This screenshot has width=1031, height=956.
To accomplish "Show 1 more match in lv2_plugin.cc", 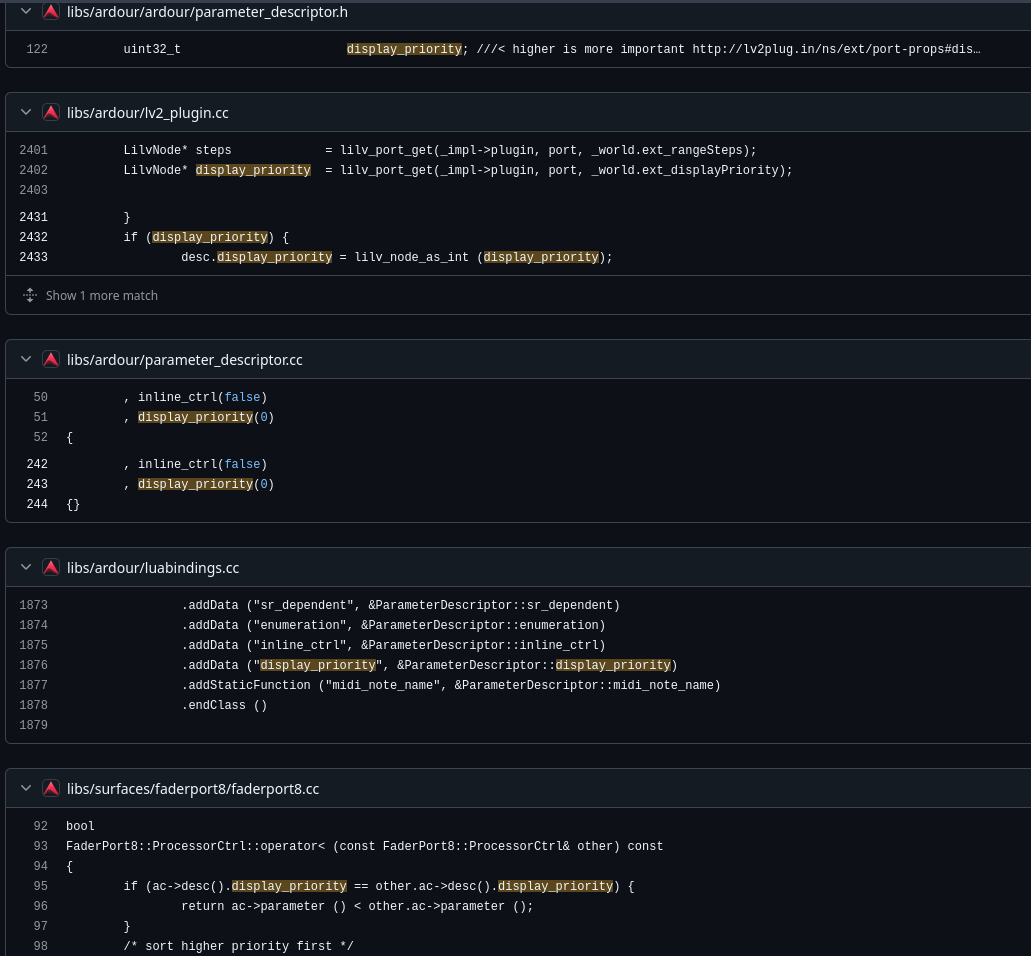I will pos(102,295).
